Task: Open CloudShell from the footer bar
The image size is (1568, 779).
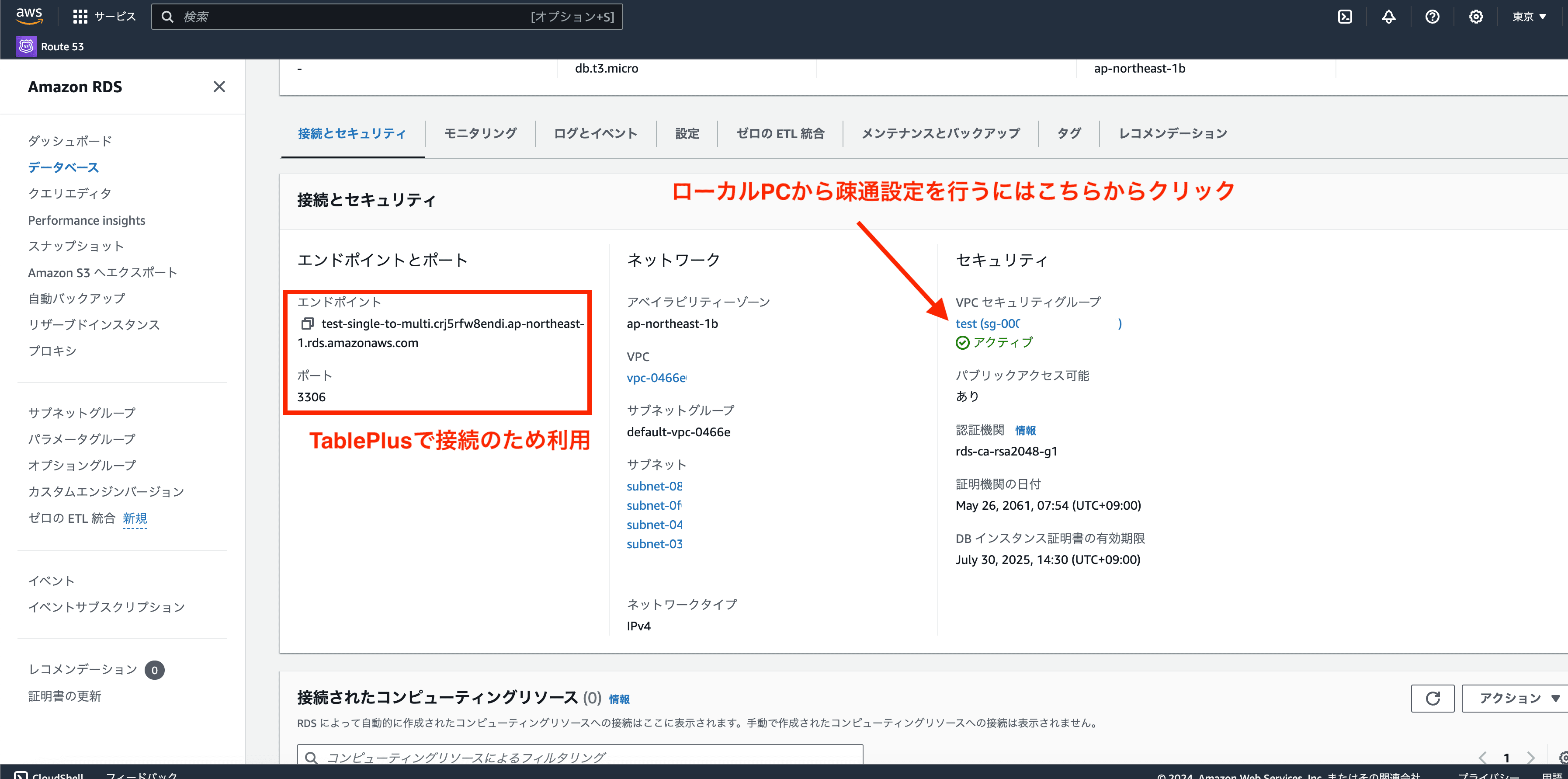Action: click(x=49, y=775)
